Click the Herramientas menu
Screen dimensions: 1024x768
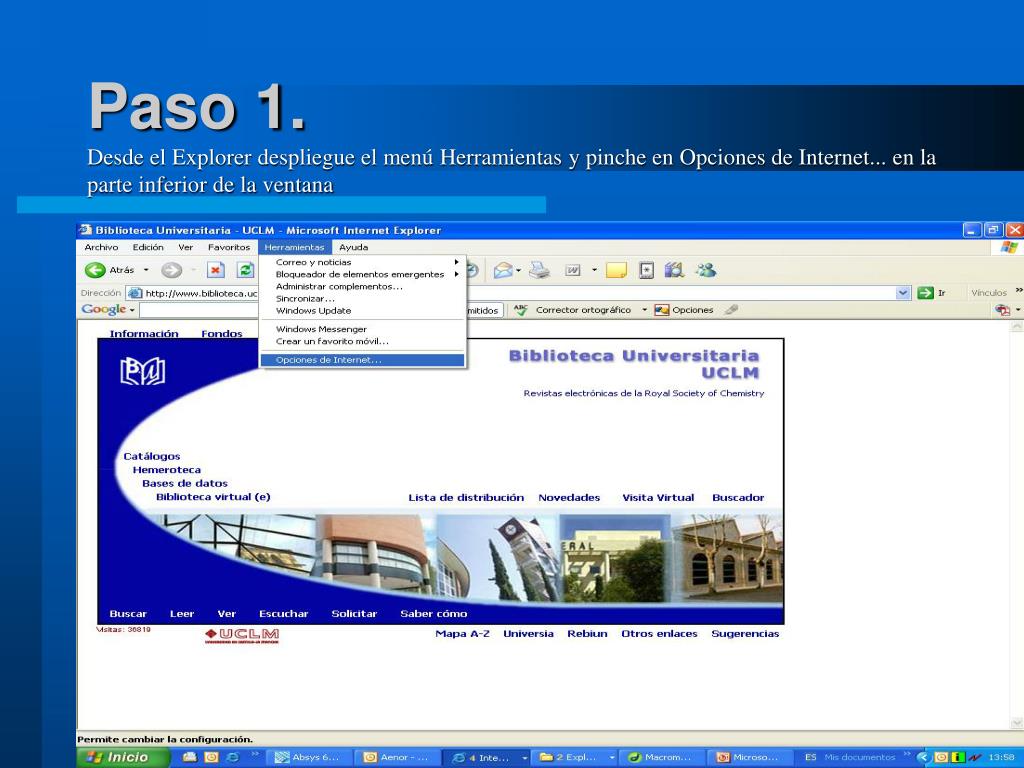point(295,248)
